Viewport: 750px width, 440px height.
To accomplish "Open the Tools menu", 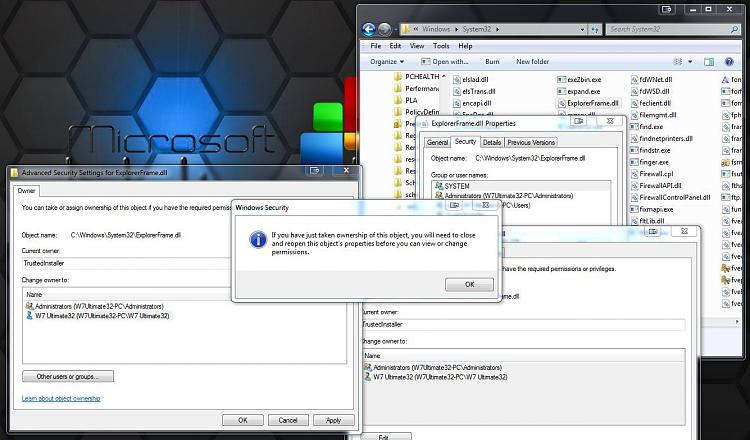I will click(441, 46).
